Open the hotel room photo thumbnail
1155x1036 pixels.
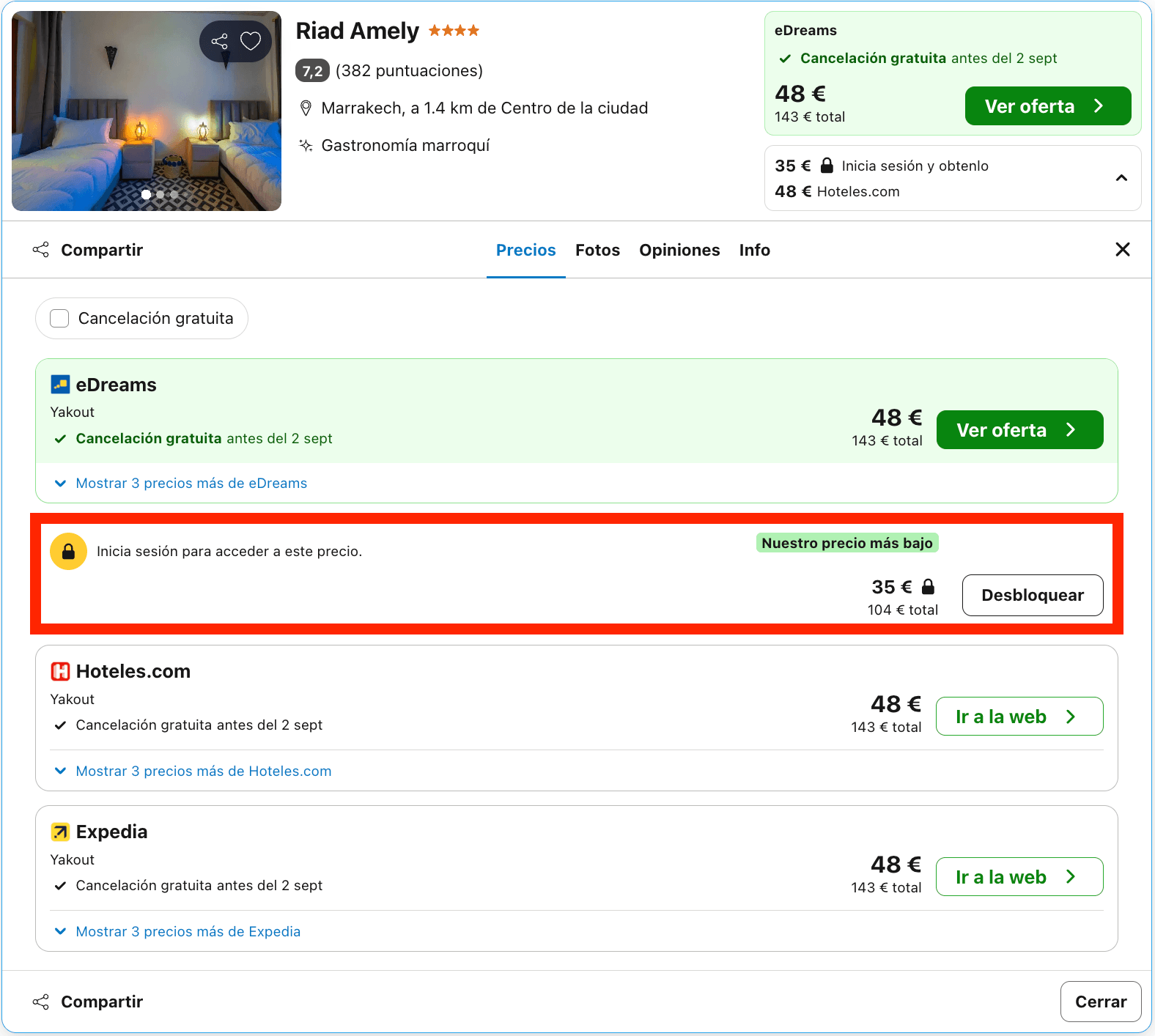click(147, 111)
